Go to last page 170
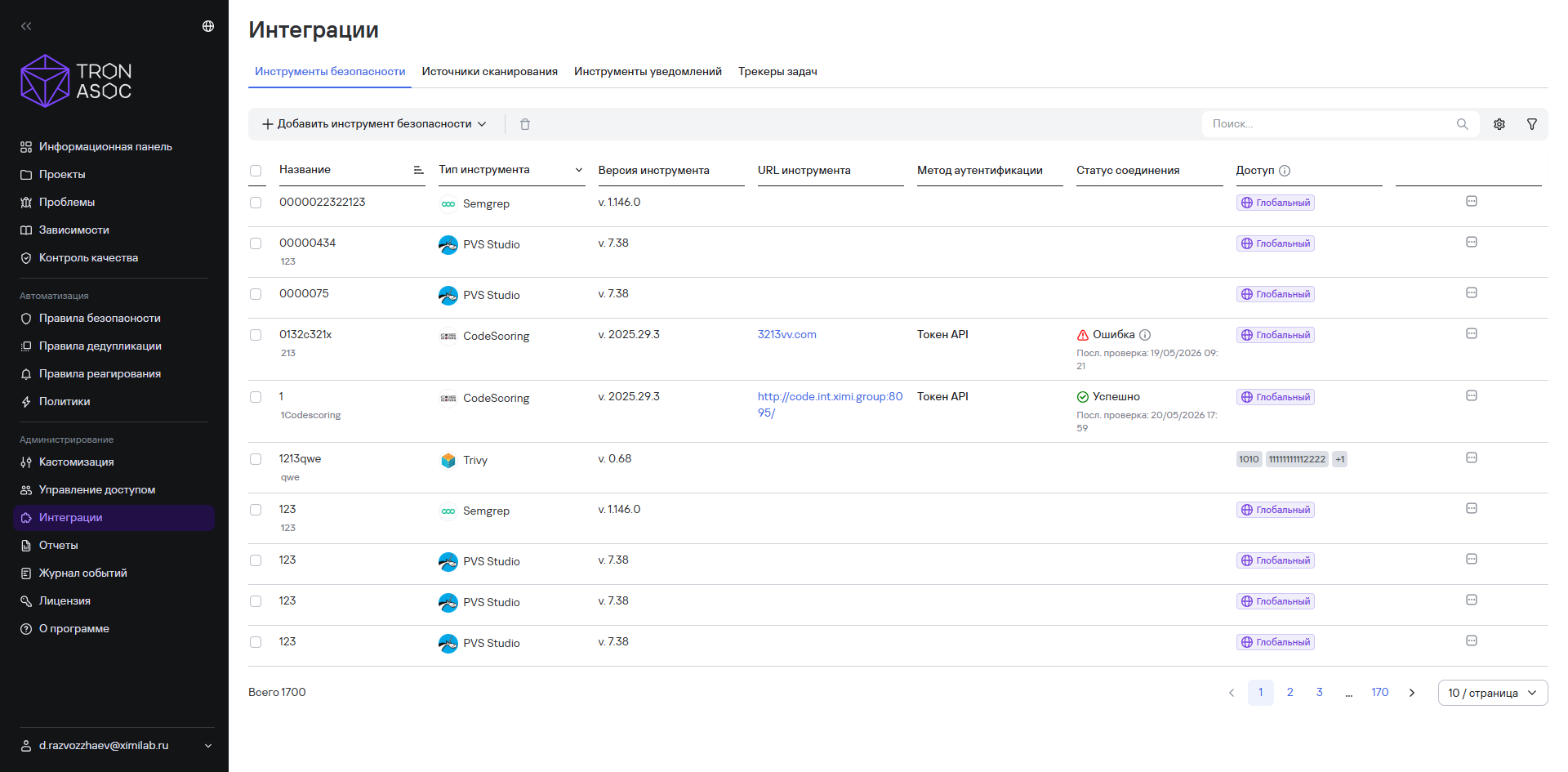Viewport: 1568px width, 772px height. [1380, 693]
